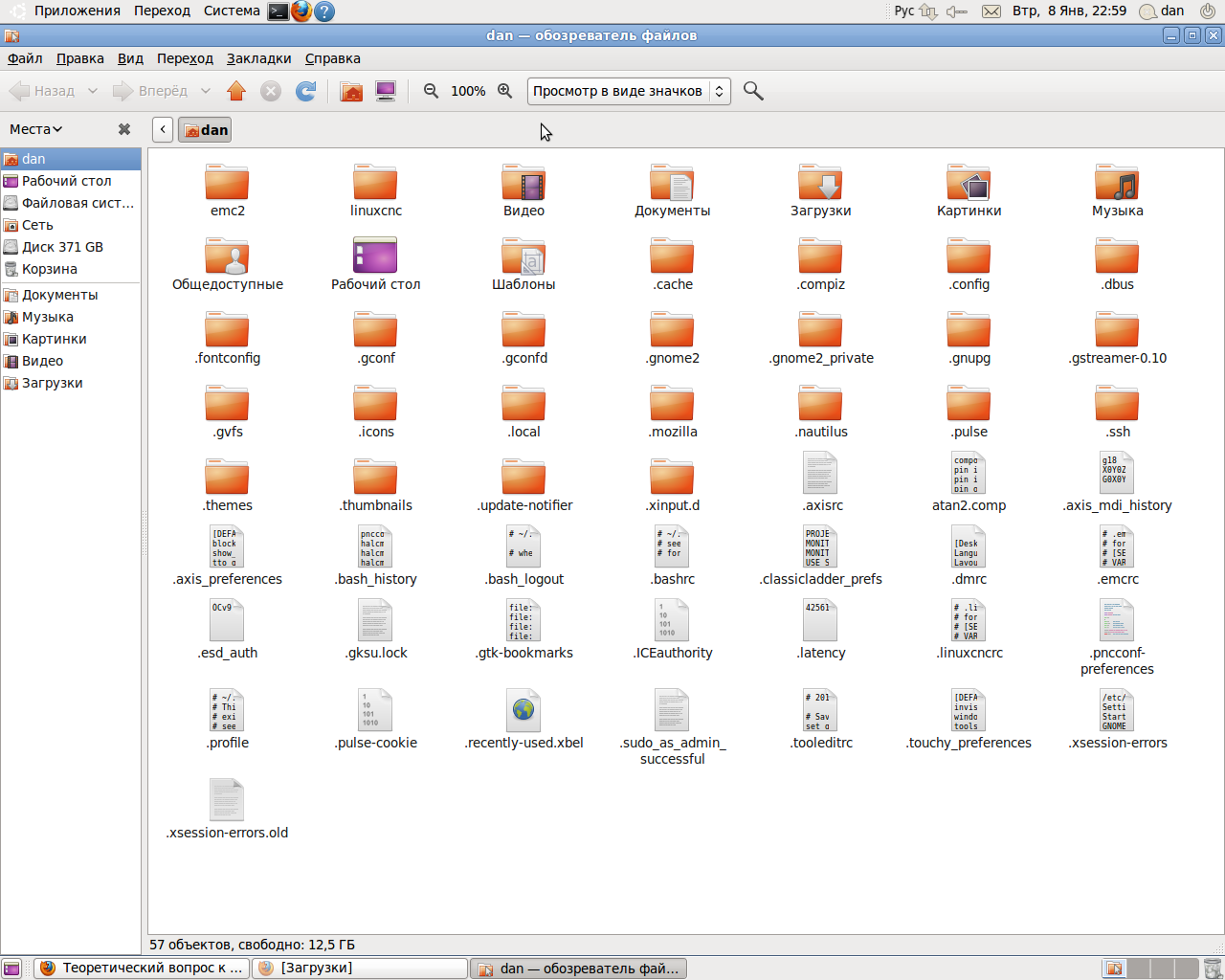Open the Справка menu
The width and height of the screenshot is (1225, 980).
click(332, 58)
